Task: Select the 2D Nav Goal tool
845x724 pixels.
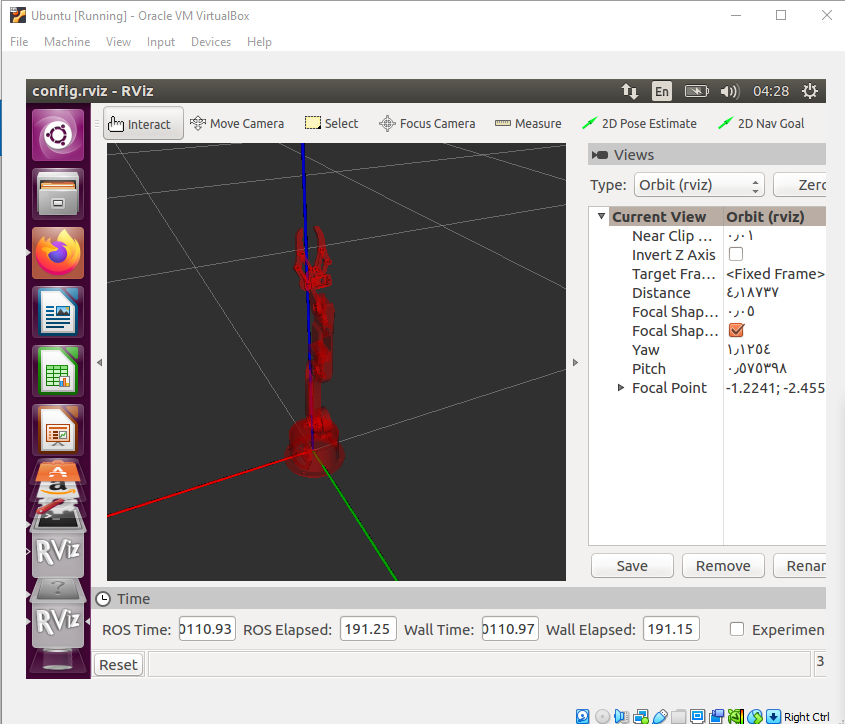Action: click(x=761, y=123)
